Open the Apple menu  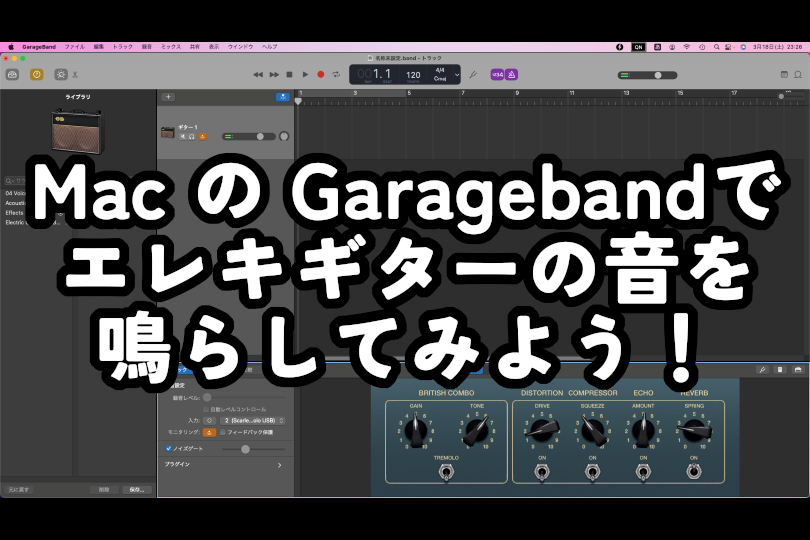click(10, 47)
